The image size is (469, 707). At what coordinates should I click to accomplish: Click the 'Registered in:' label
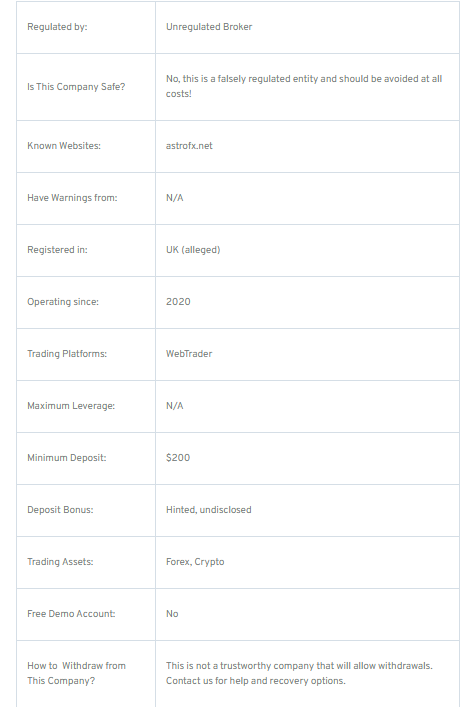(57, 250)
